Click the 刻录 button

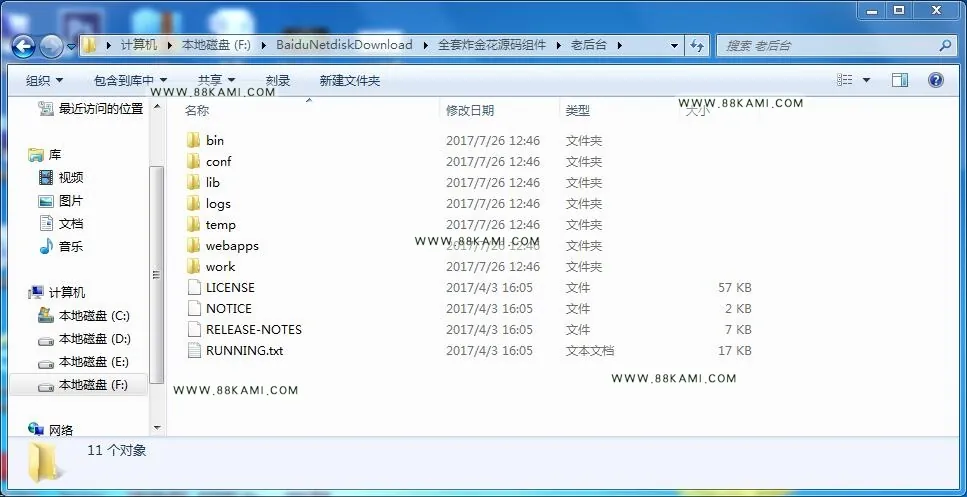(x=278, y=80)
